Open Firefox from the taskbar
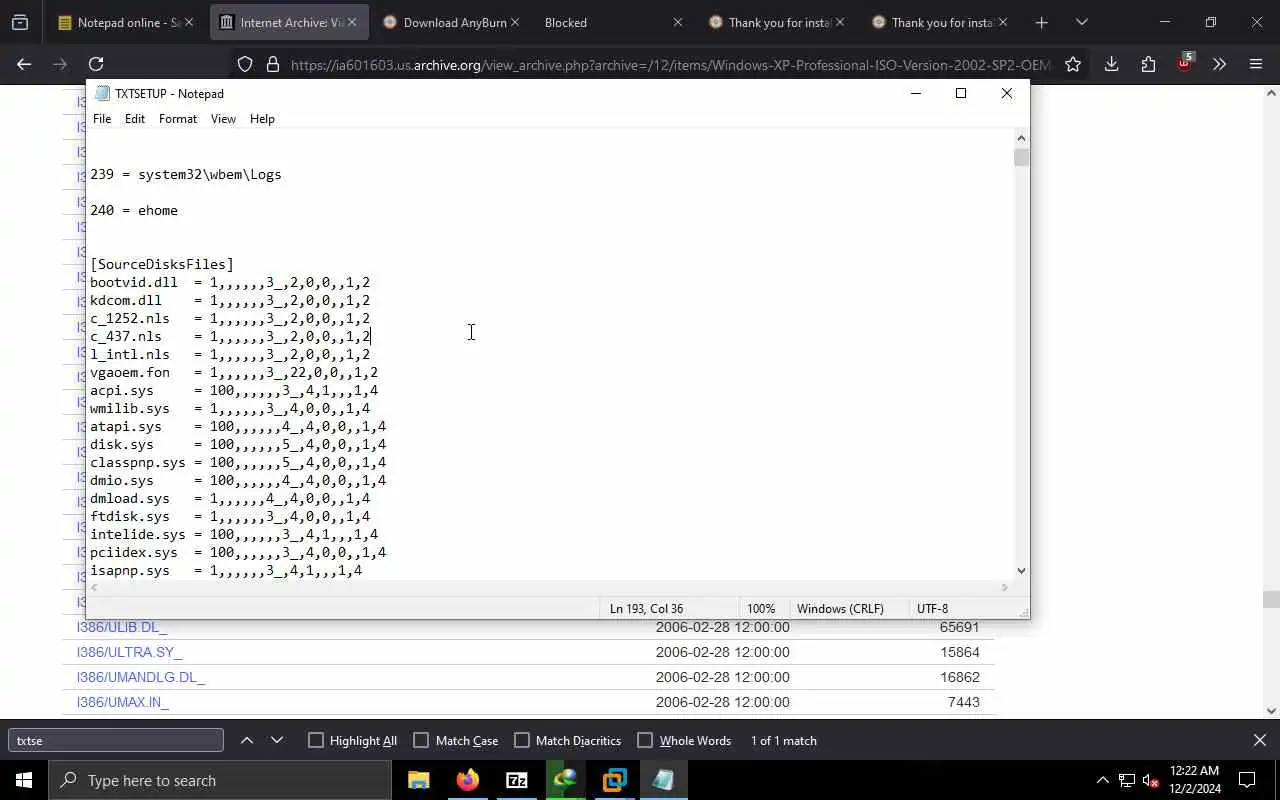Screen dimensions: 1280x800 pyautogui.click(x=468, y=780)
